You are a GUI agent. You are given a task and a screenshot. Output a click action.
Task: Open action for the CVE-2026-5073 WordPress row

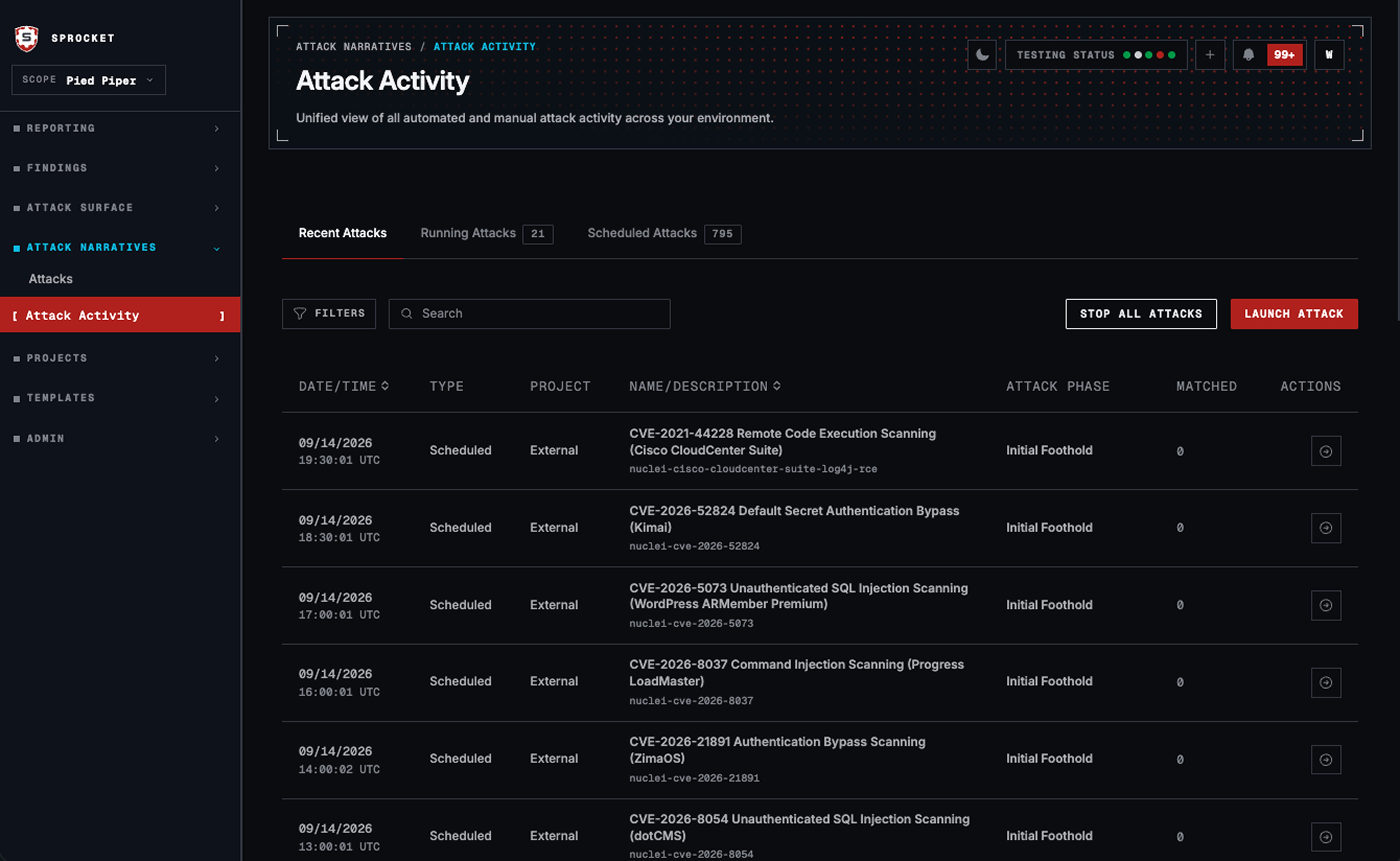tap(1326, 605)
